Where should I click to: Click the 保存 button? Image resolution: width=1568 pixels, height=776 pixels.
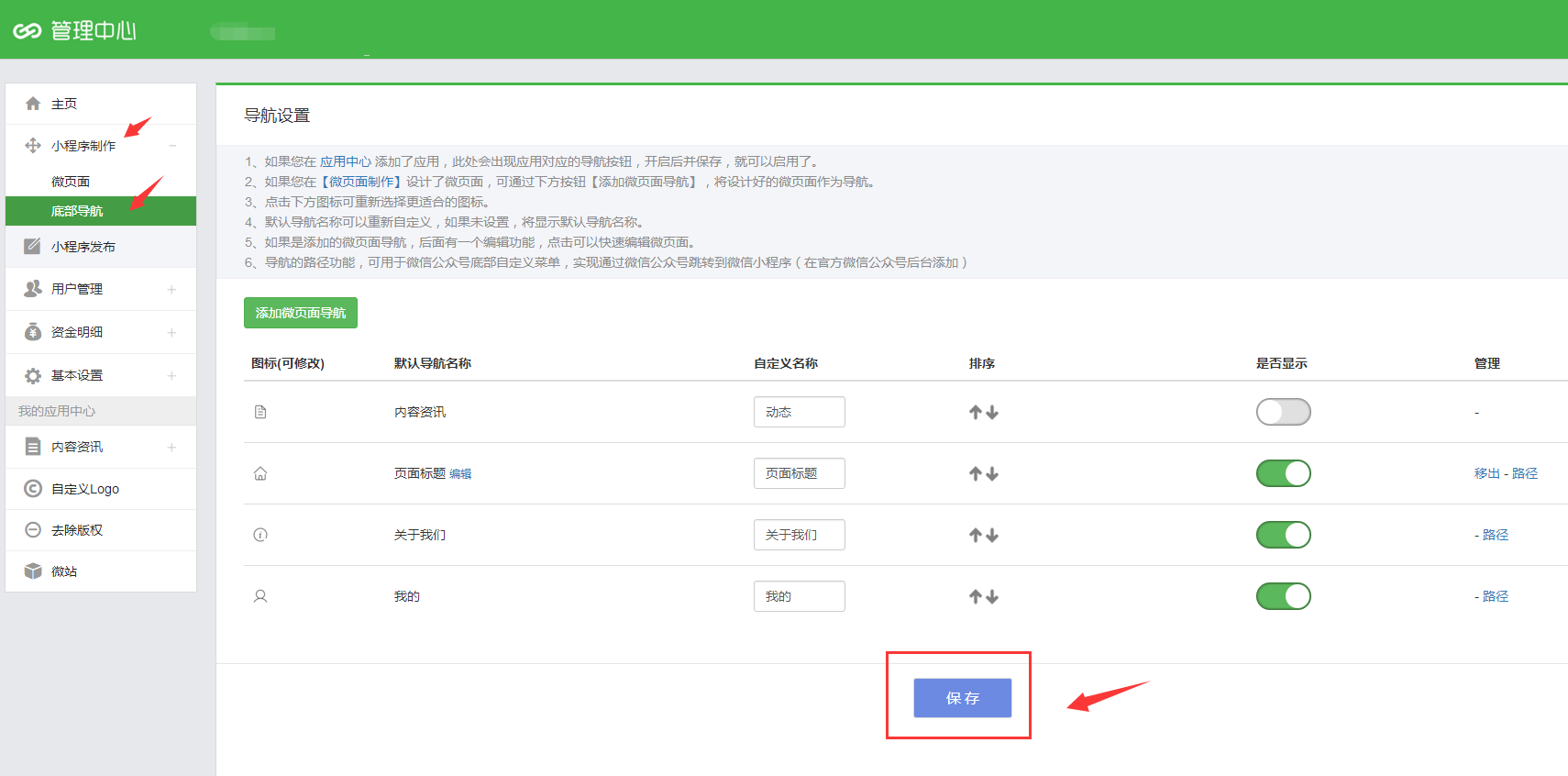(x=962, y=698)
